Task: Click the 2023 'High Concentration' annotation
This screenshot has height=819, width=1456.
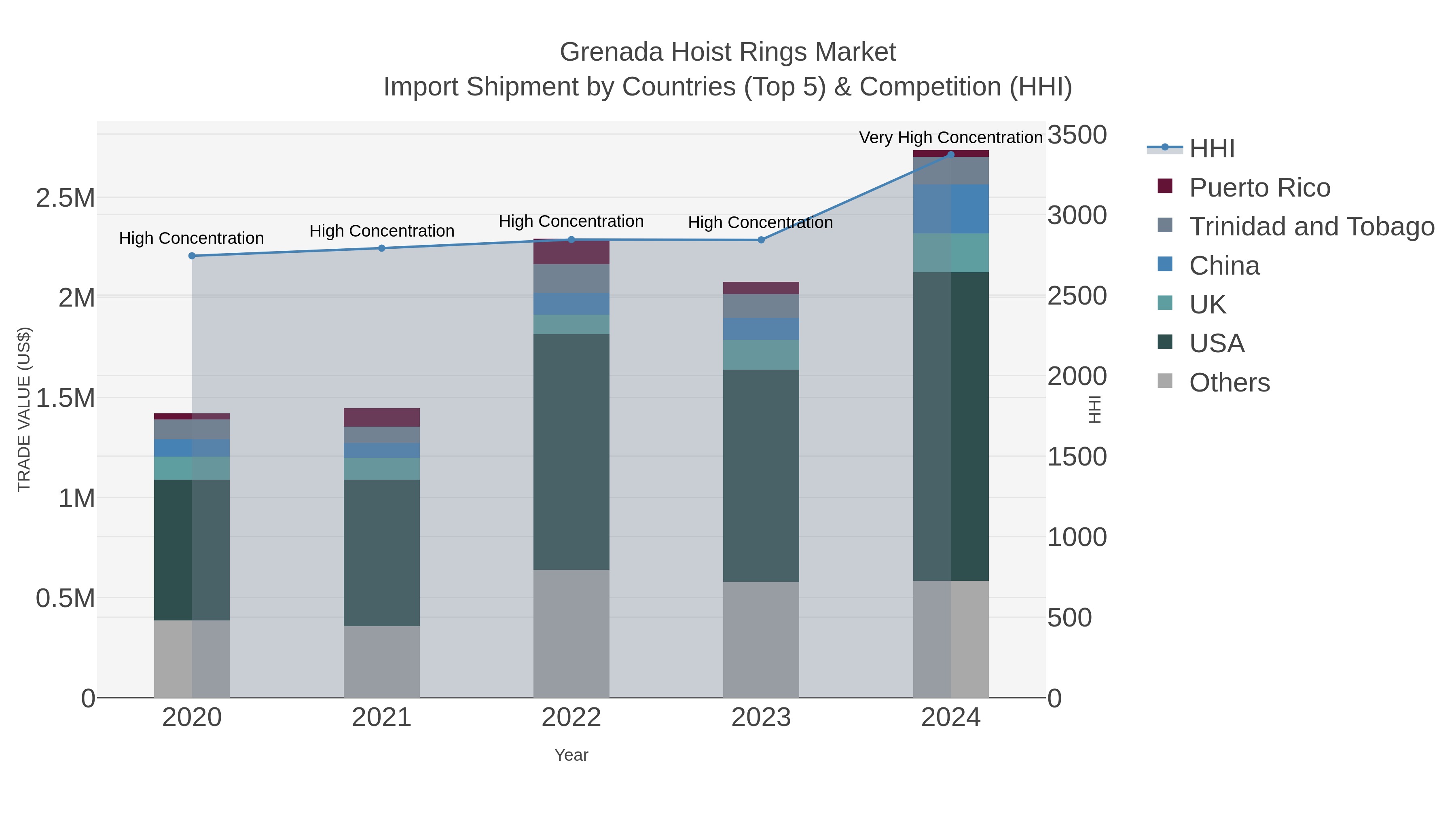Action: [x=761, y=222]
